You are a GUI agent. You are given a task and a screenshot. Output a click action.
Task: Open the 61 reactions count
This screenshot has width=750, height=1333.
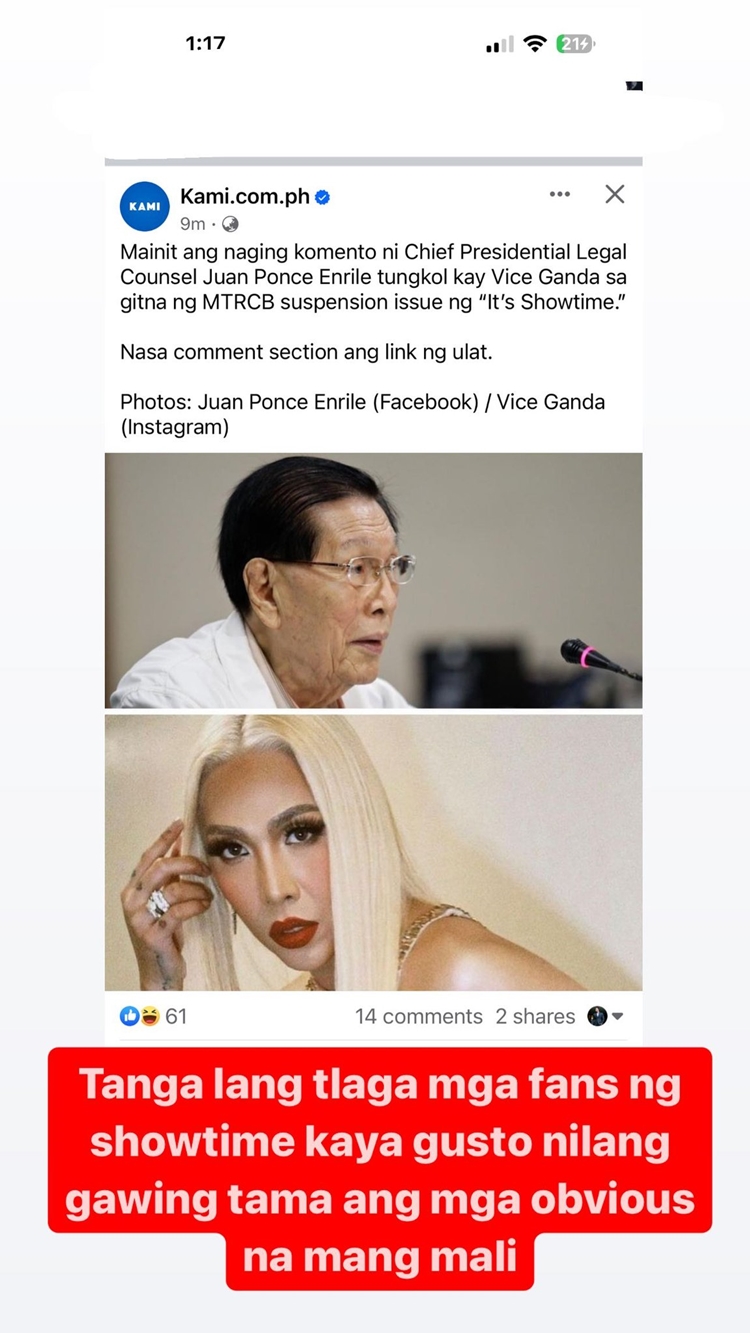(x=176, y=1016)
